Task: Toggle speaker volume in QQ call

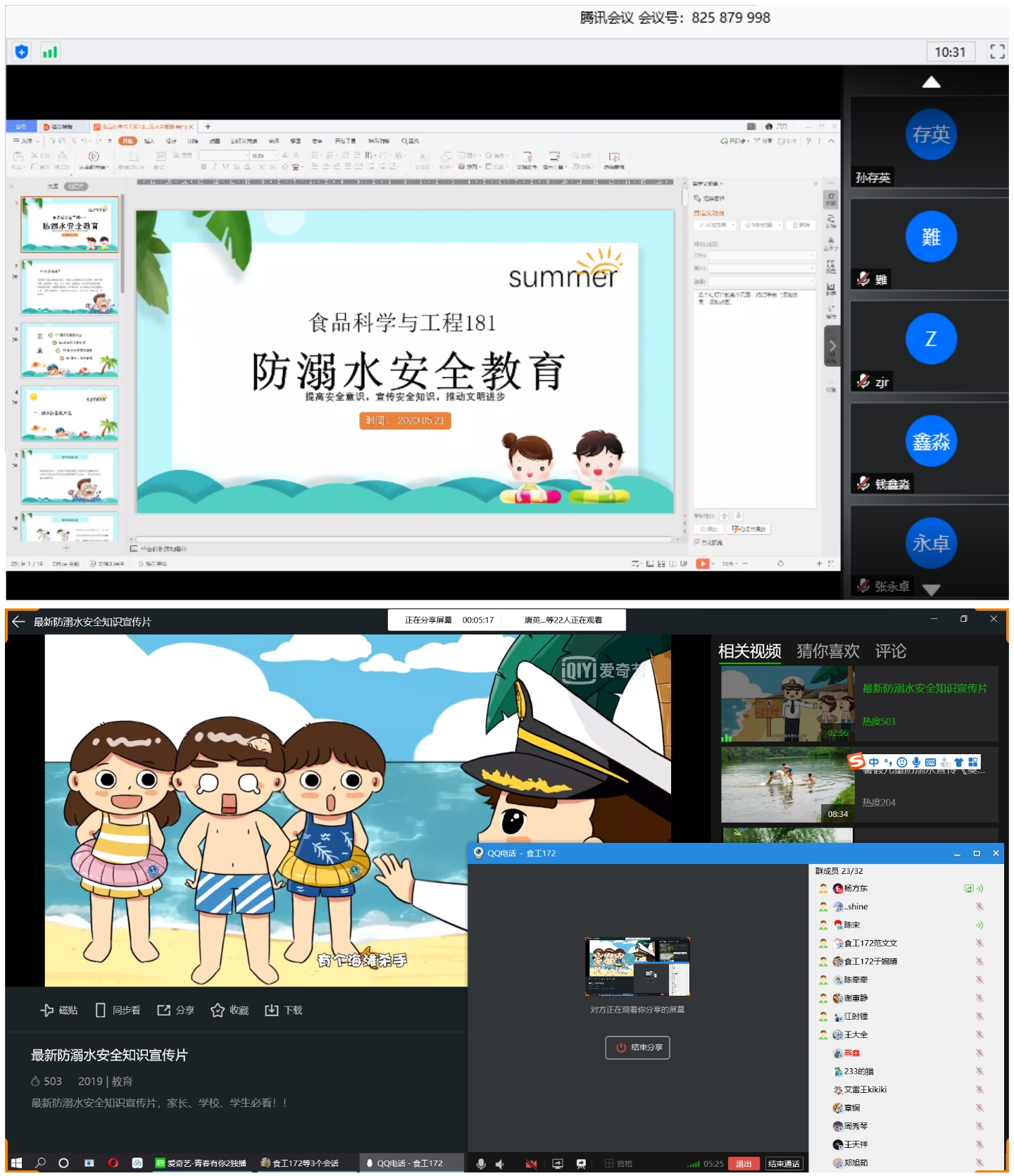Action: tap(500, 1163)
